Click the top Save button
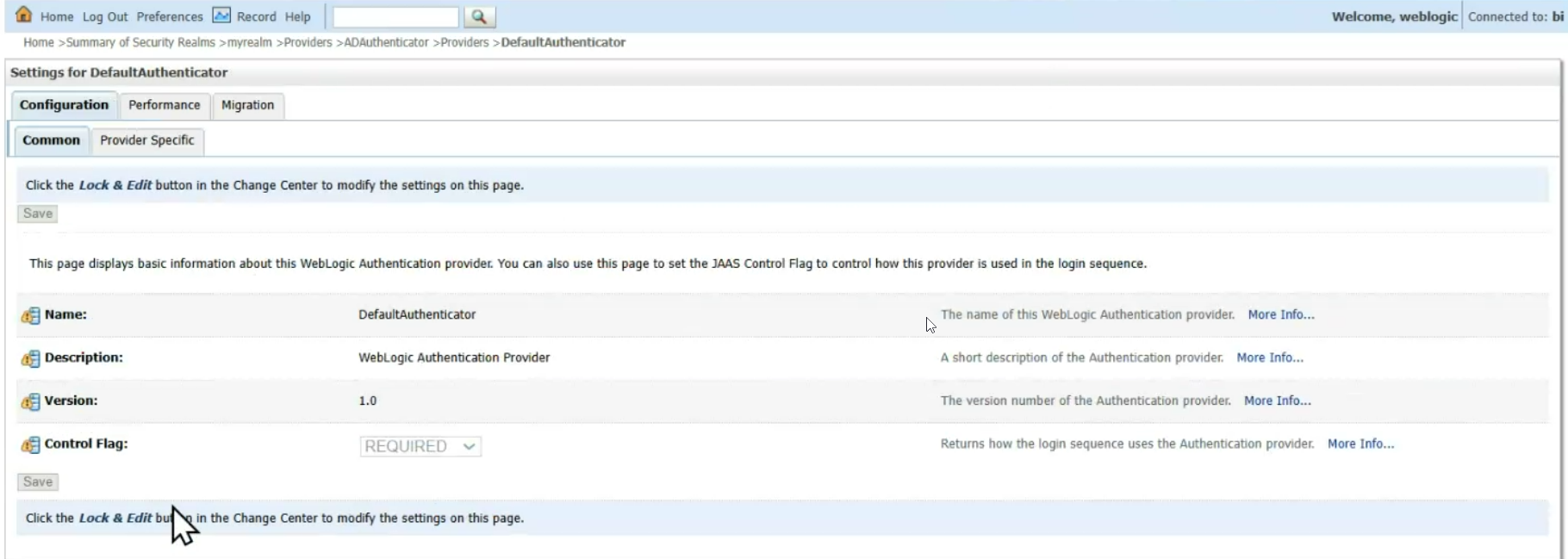The width and height of the screenshot is (1568, 559). pyautogui.click(x=38, y=214)
